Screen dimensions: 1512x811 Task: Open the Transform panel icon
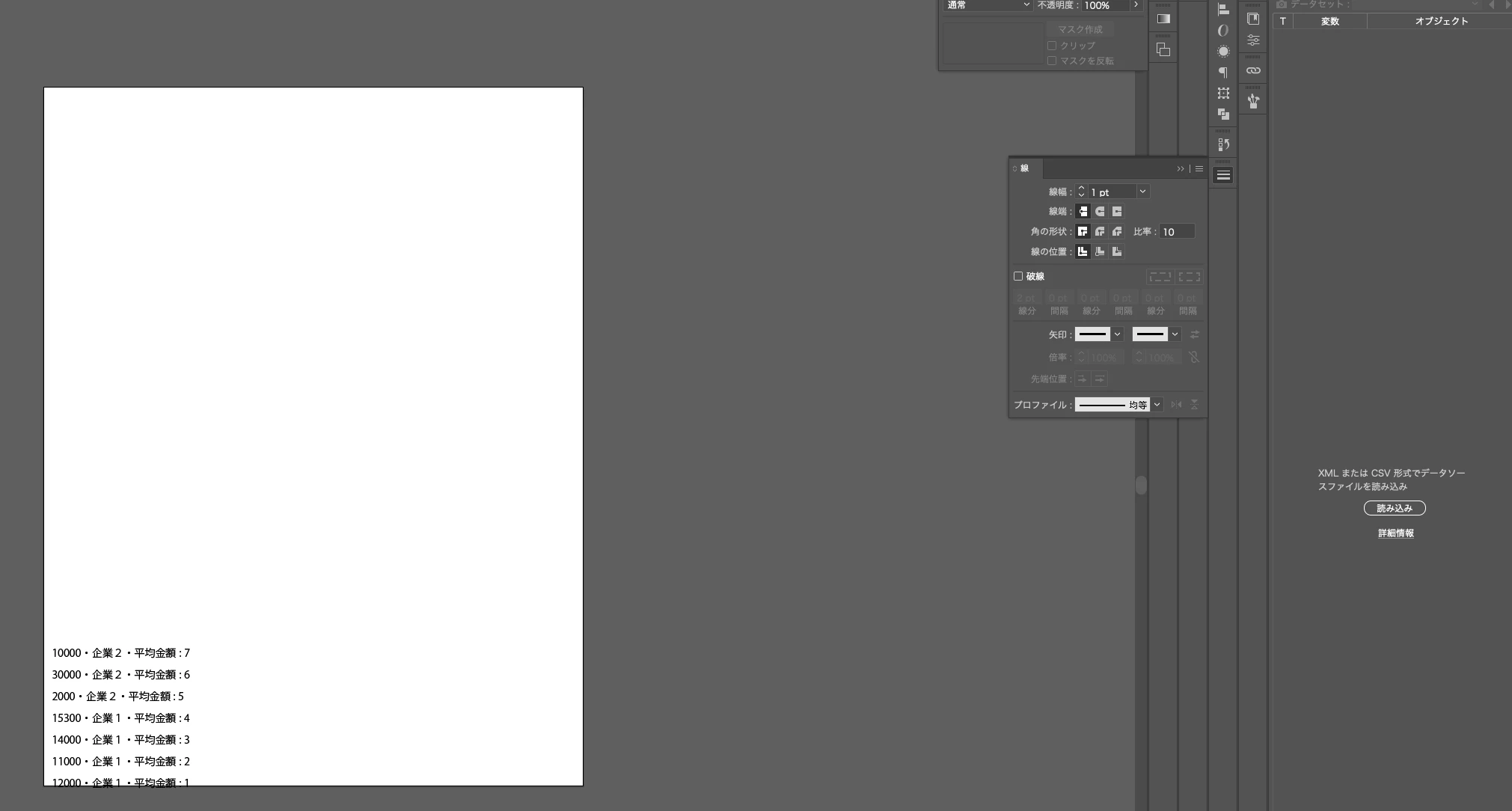1223,94
